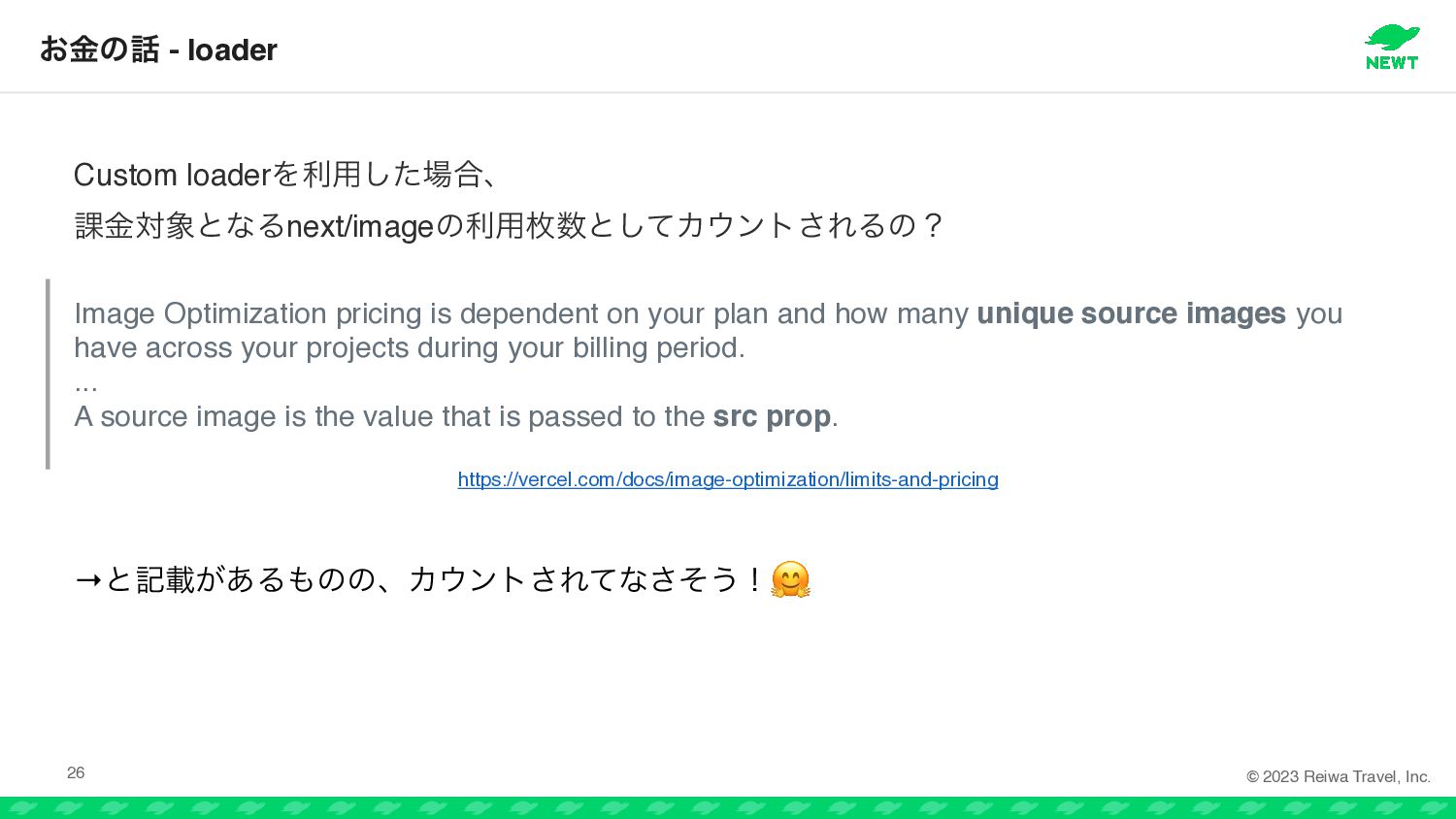This screenshot has height=819, width=1456.
Task: Click the NEWT turtle logo
Action: [x=1392, y=48]
